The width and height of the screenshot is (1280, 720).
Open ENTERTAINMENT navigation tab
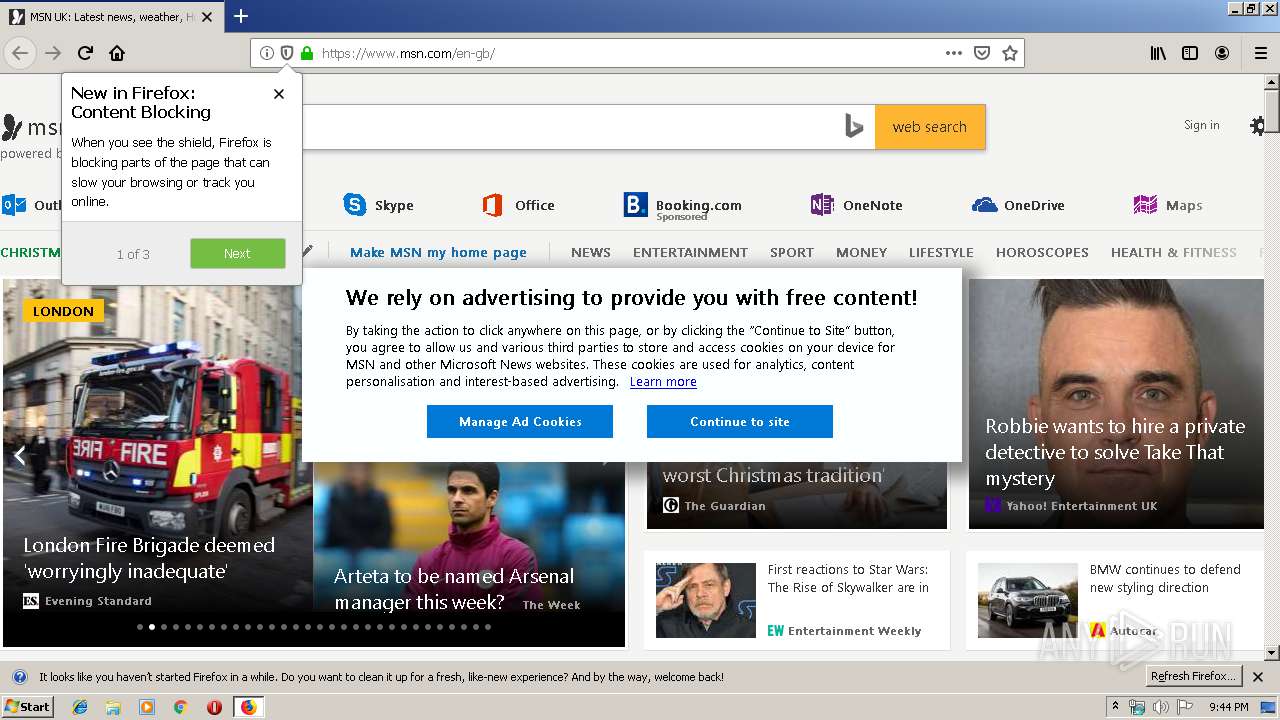pos(690,252)
